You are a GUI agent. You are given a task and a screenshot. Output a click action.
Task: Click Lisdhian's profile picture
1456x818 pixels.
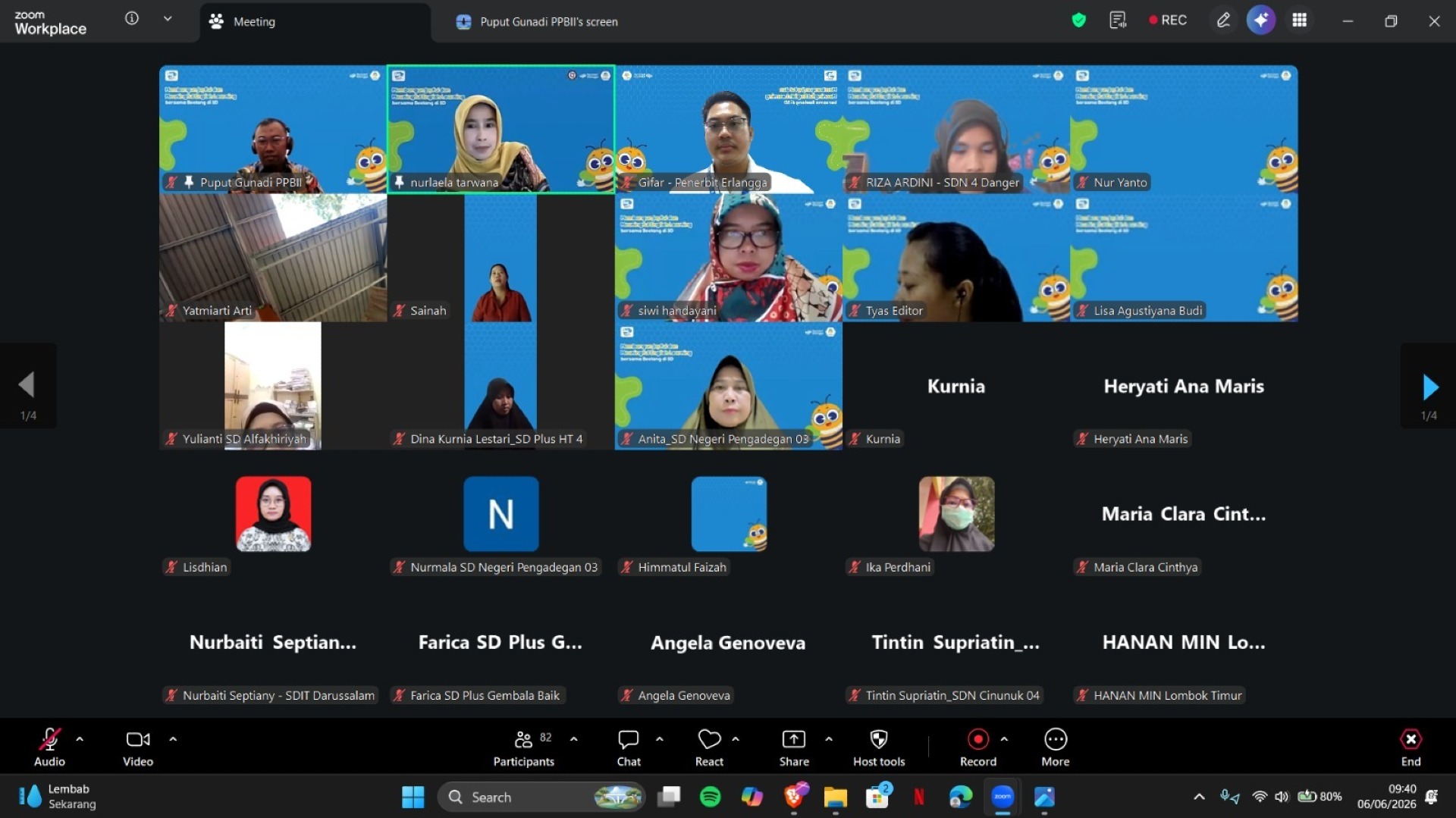pos(273,514)
